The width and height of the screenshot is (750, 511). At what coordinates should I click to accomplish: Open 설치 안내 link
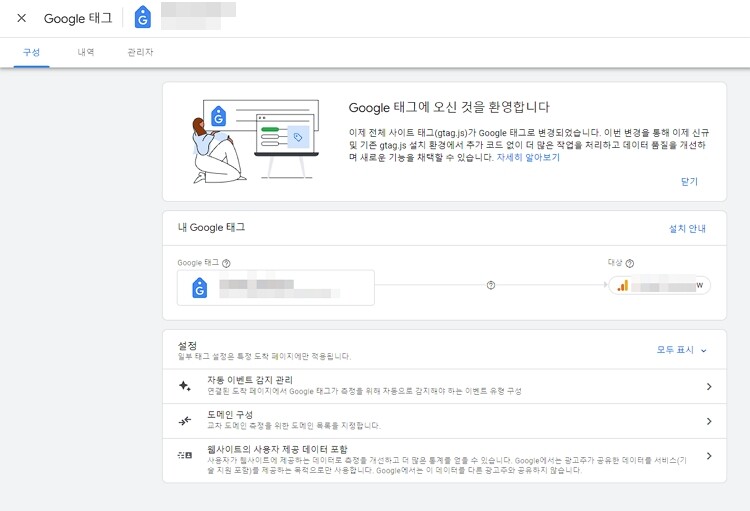tap(687, 229)
